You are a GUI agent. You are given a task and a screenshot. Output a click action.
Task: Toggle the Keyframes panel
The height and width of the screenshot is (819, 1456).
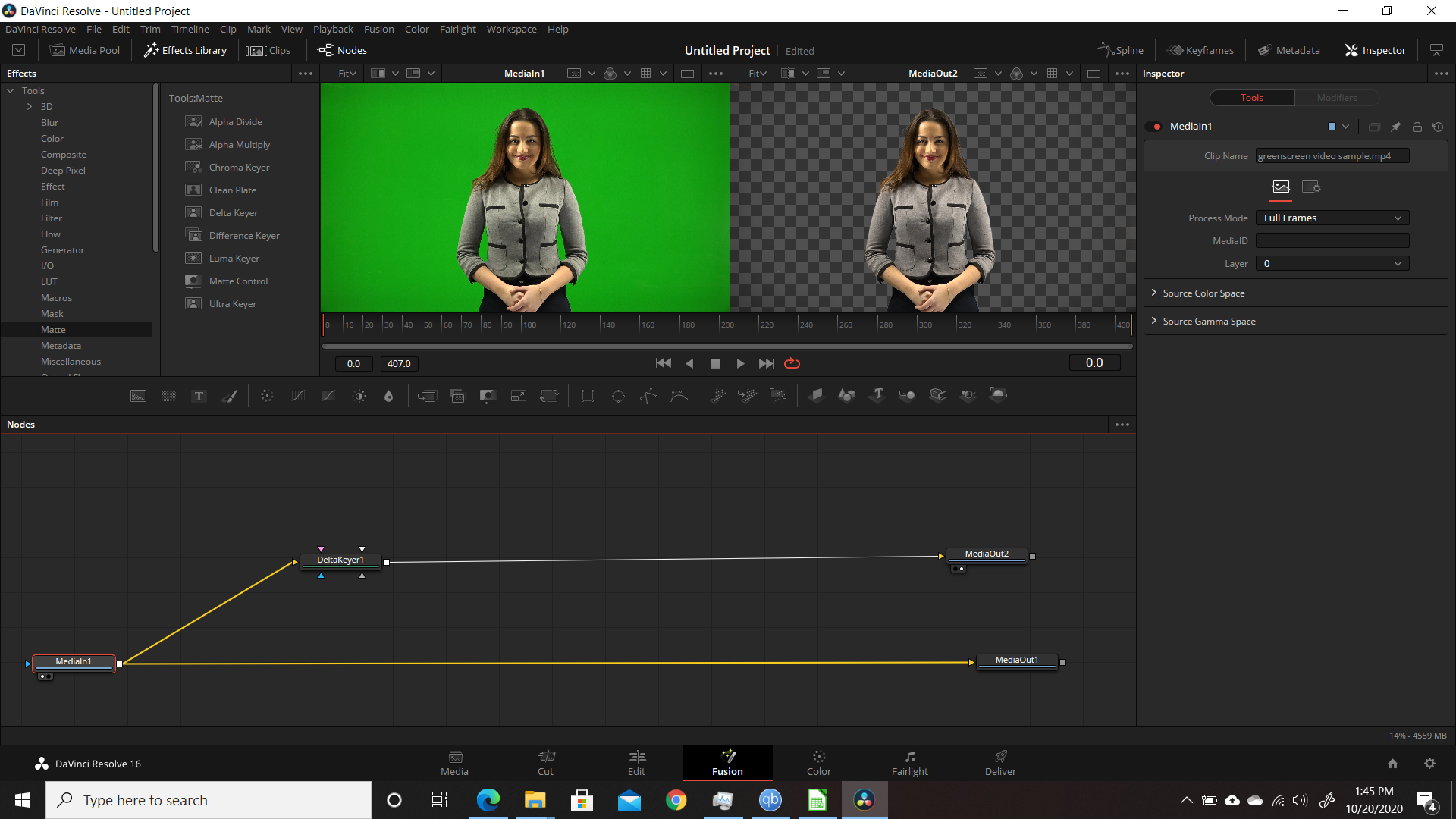point(1200,50)
